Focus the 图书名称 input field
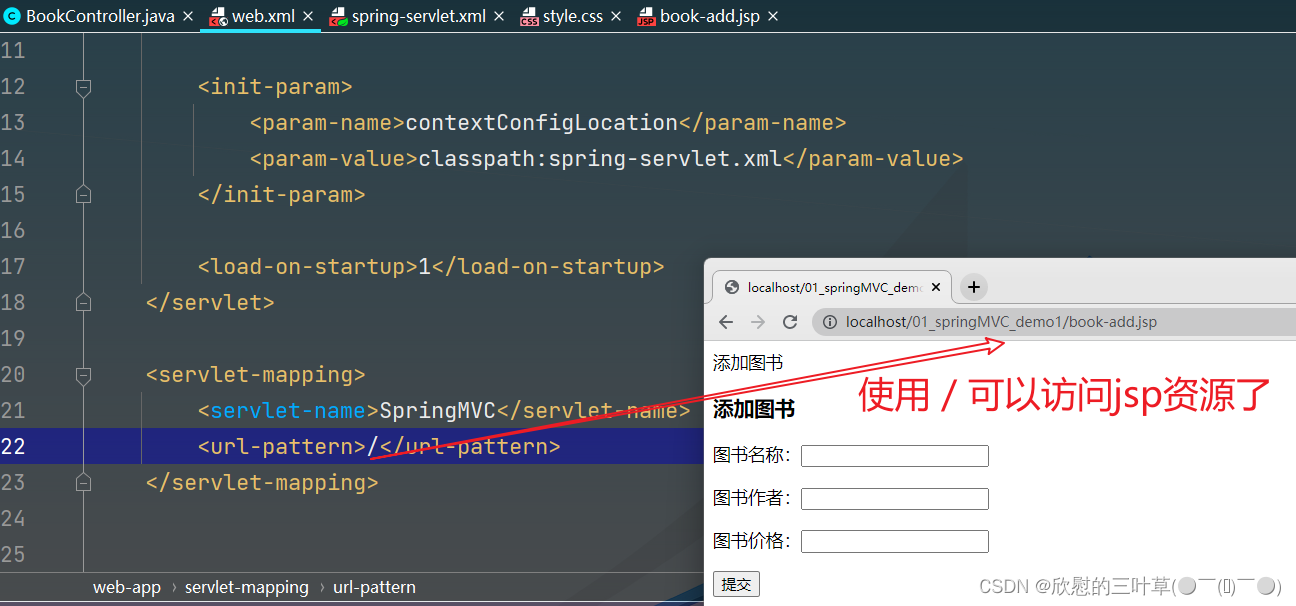Viewport: 1296px width, 606px height. pyautogui.click(x=895, y=456)
